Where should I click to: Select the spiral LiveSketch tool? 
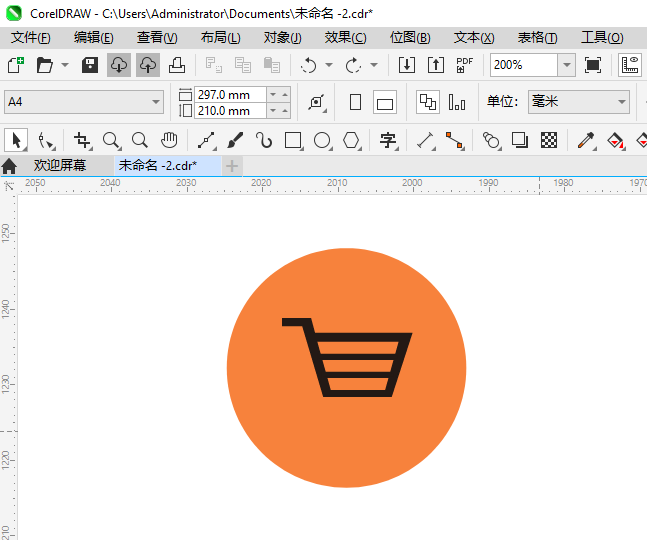(264, 140)
